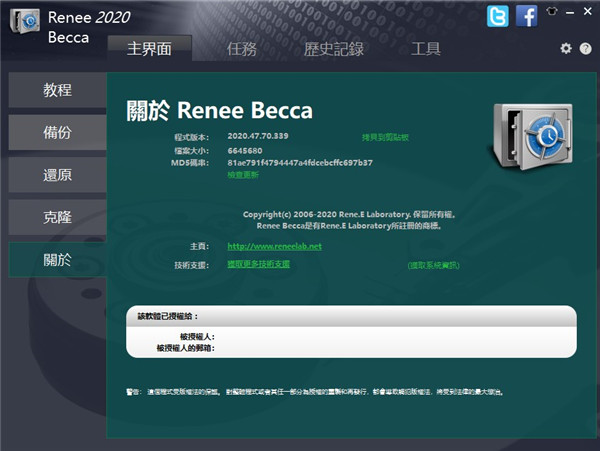Click the MD5 hash value 81ae791f4794447a4fdcebcffc697b37
The width and height of the screenshot is (600, 451).
click(300, 163)
